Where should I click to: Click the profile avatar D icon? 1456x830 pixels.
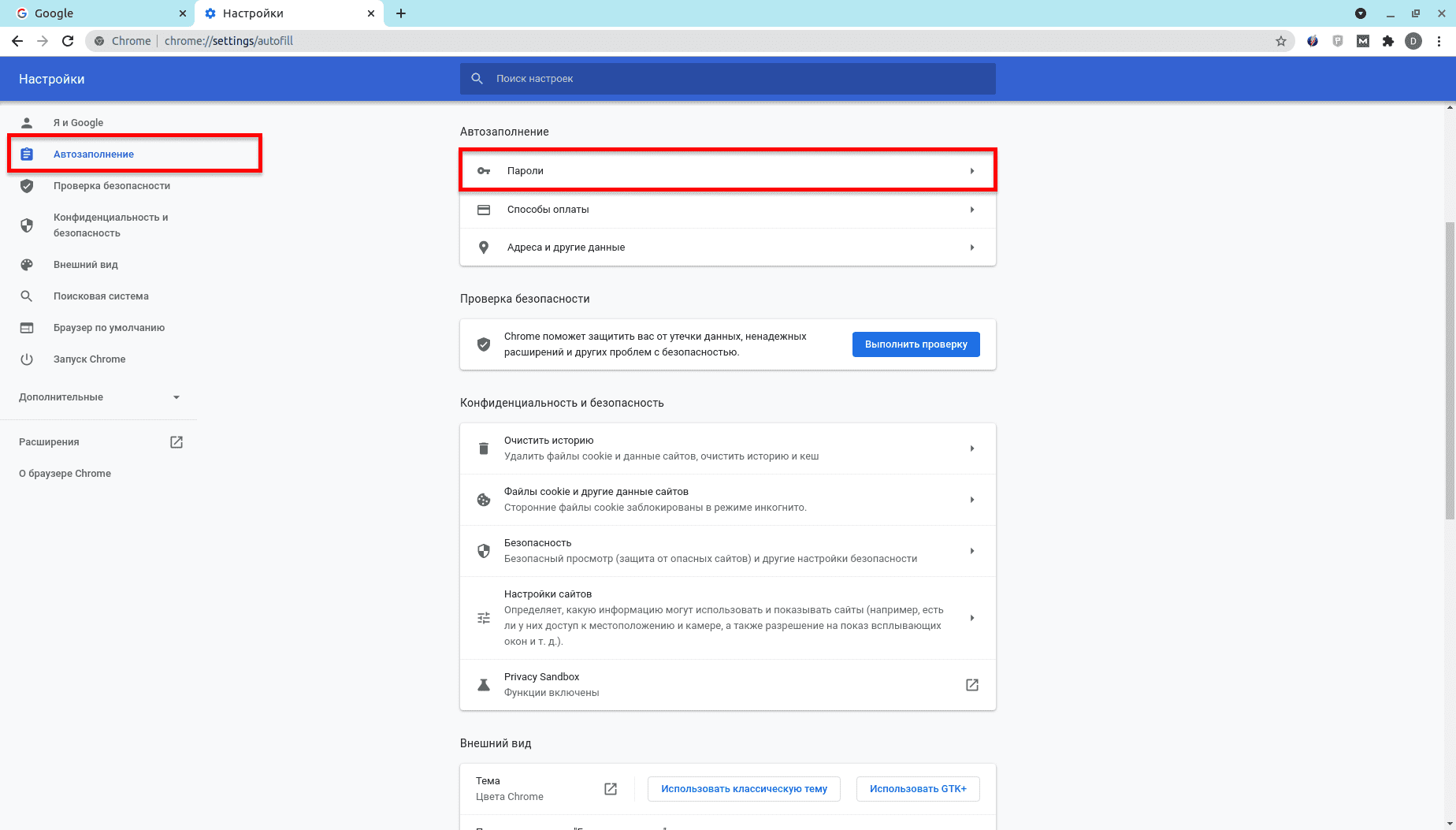(x=1413, y=41)
